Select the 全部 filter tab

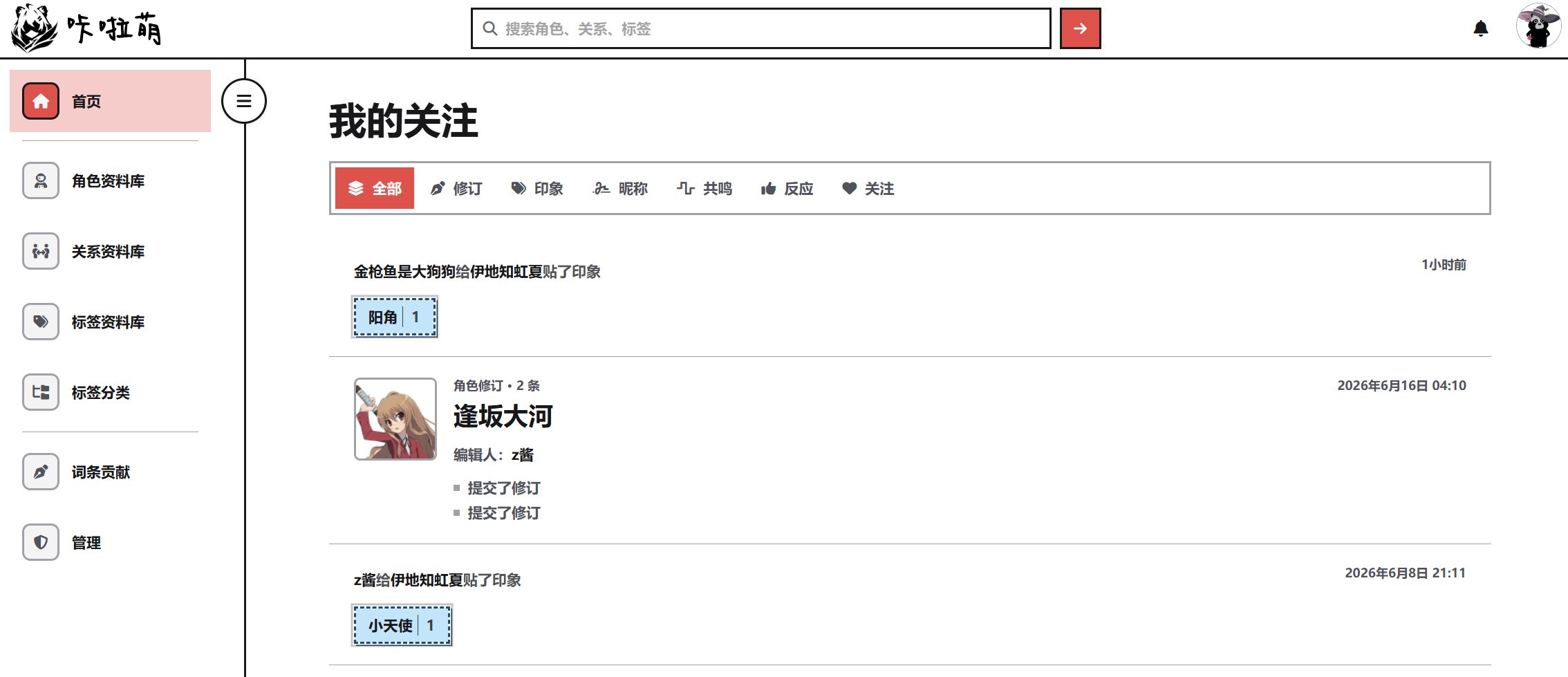click(x=375, y=188)
